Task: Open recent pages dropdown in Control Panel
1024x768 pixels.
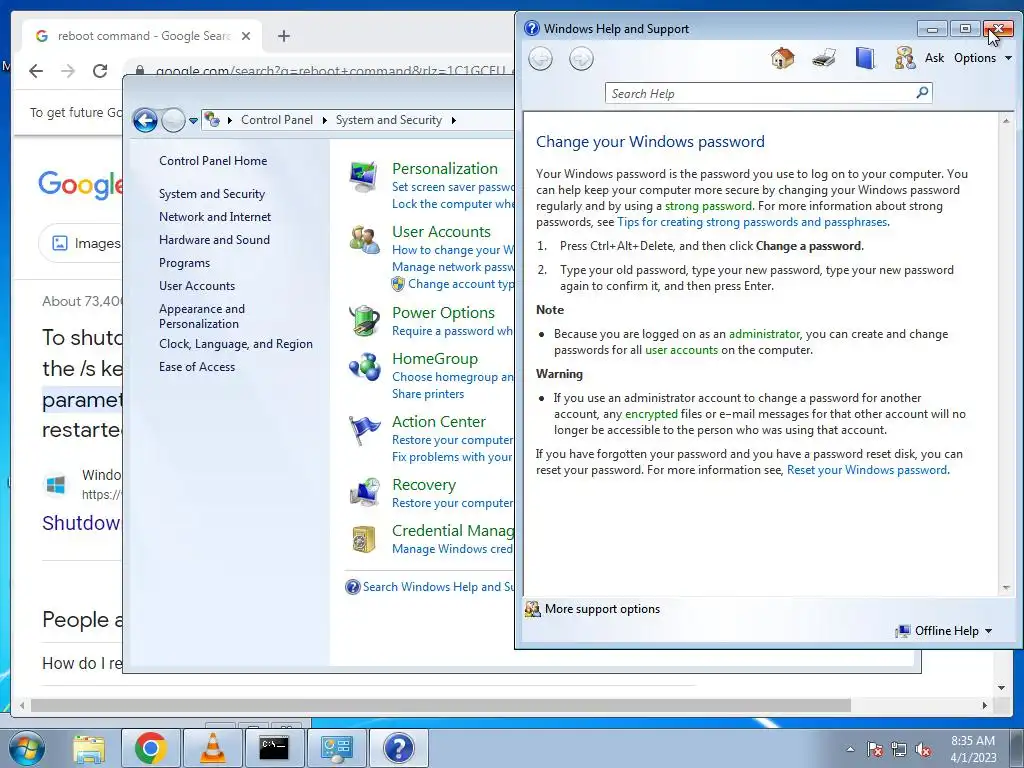Action: click(193, 121)
